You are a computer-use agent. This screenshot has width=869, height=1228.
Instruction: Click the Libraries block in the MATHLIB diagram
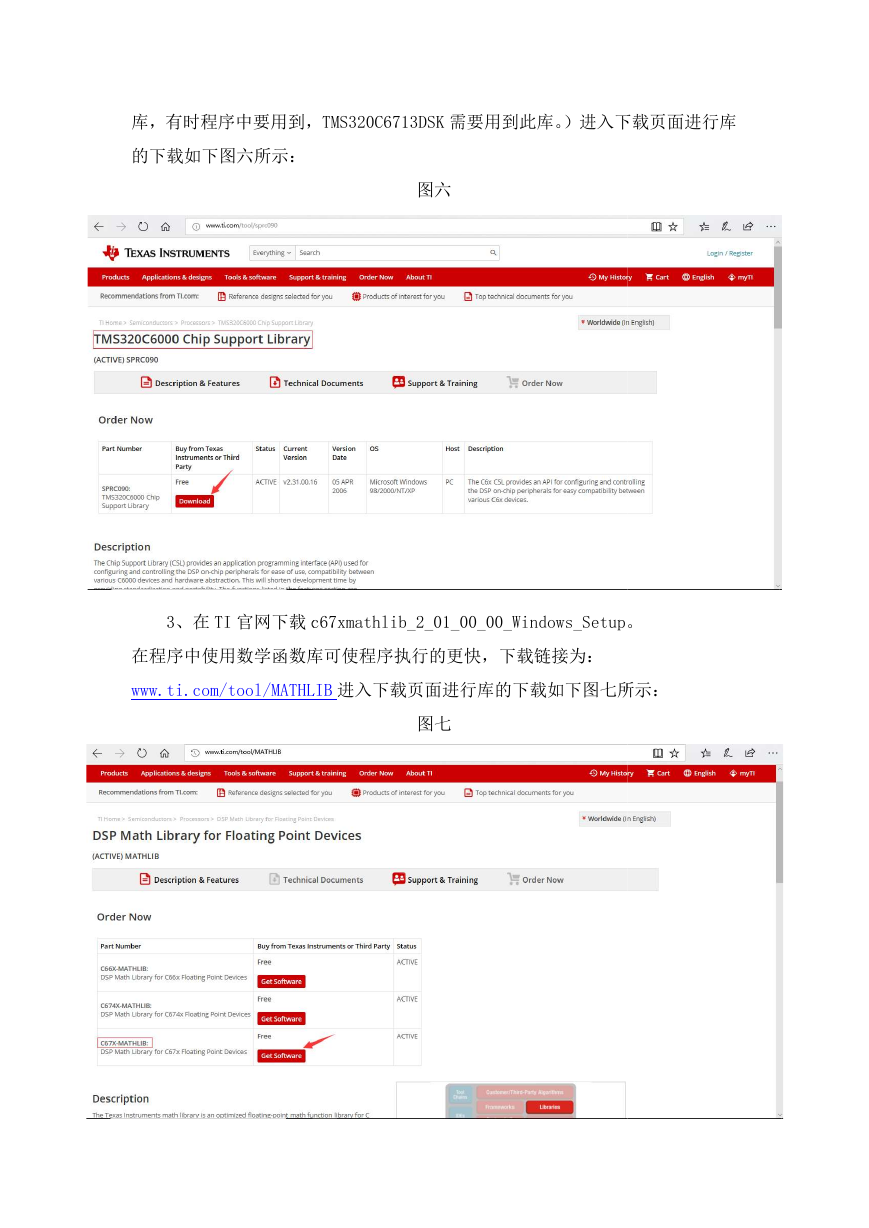click(x=550, y=1107)
